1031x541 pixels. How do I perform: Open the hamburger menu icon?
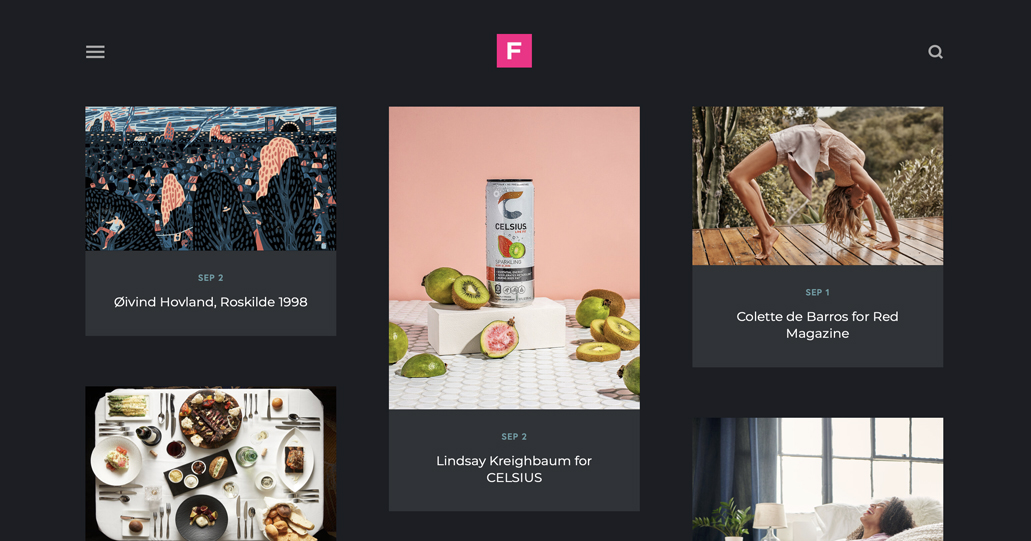click(x=95, y=52)
